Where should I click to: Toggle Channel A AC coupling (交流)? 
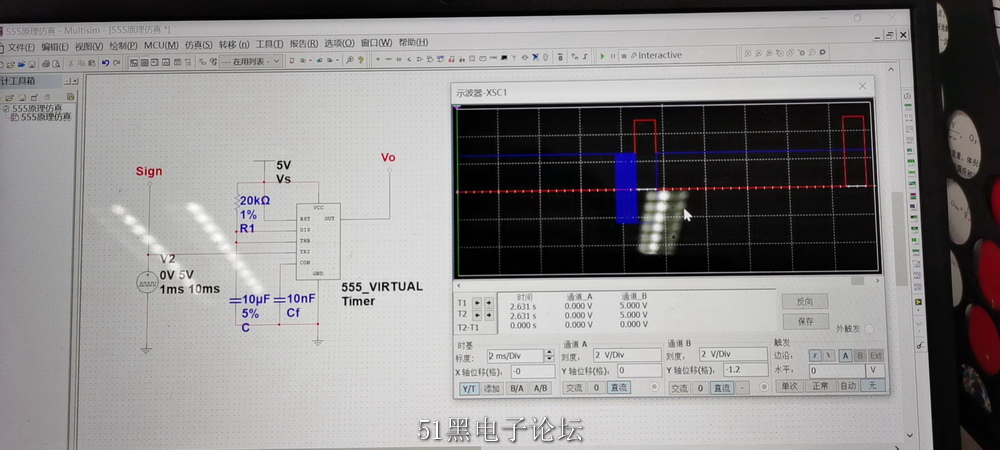[x=574, y=387]
